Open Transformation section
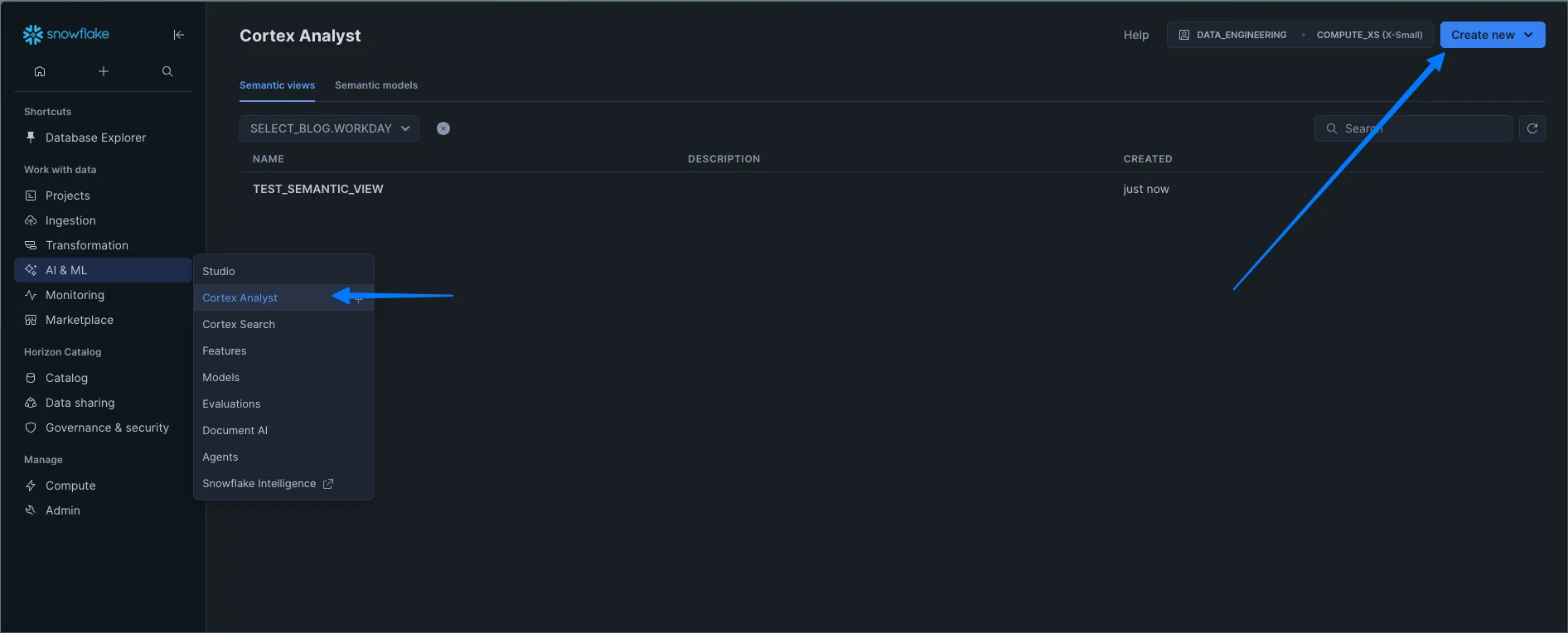The height and width of the screenshot is (633, 1568). 103,245
